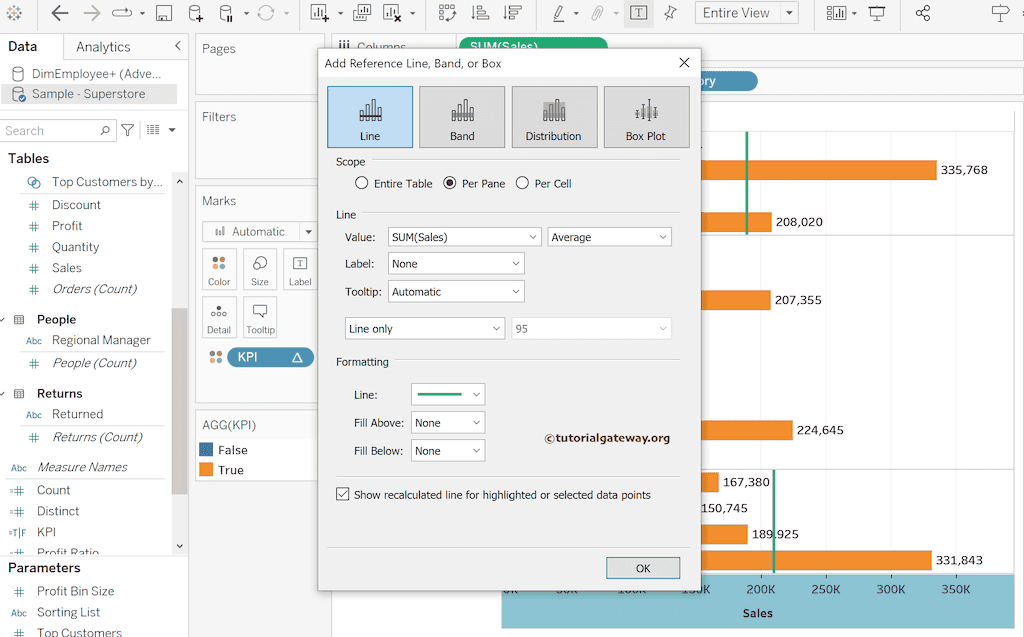Open the green Line style swatch picker
This screenshot has width=1024, height=637.
(447, 394)
